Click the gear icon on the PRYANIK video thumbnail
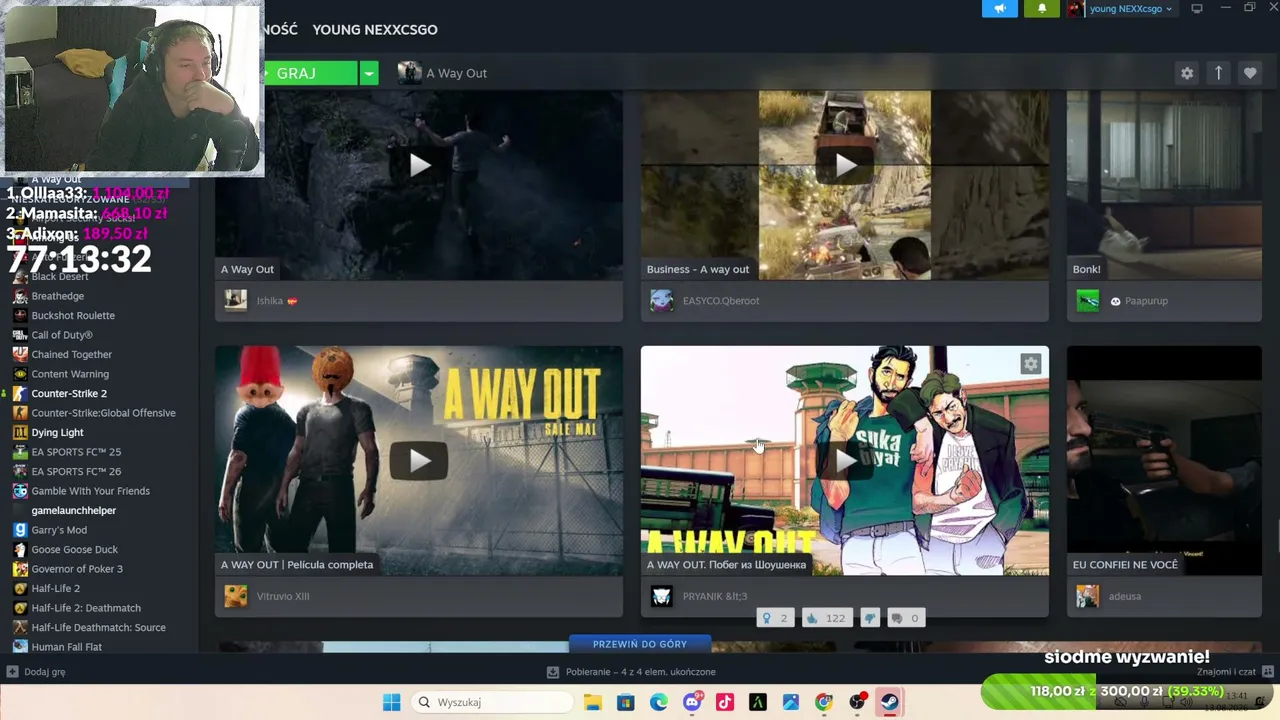Viewport: 1280px width, 720px height. [1031, 365]
